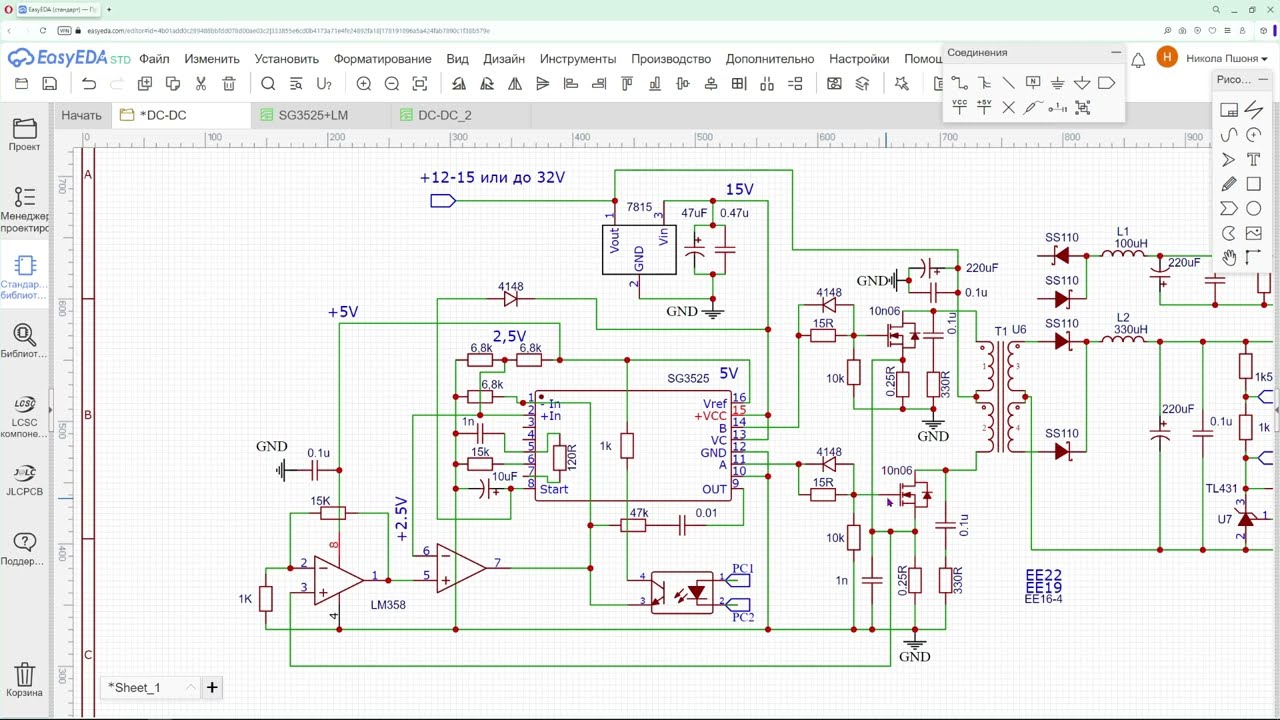Select the Group/Ungroup symbol tool
The image size is (1280, 720).
coord(1082,107)
